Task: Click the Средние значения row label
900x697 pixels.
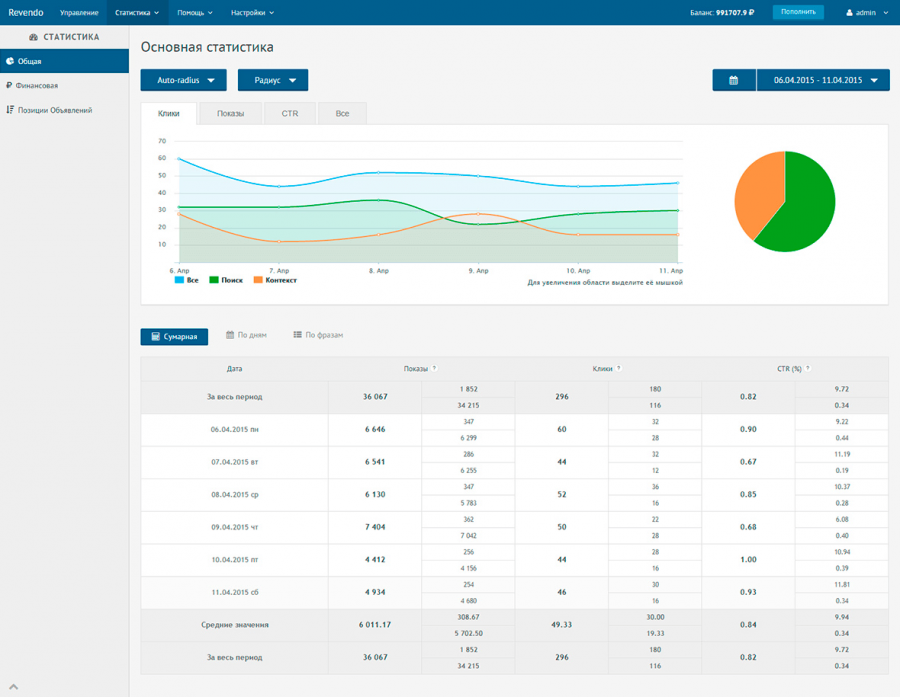Action: (235, 625)
